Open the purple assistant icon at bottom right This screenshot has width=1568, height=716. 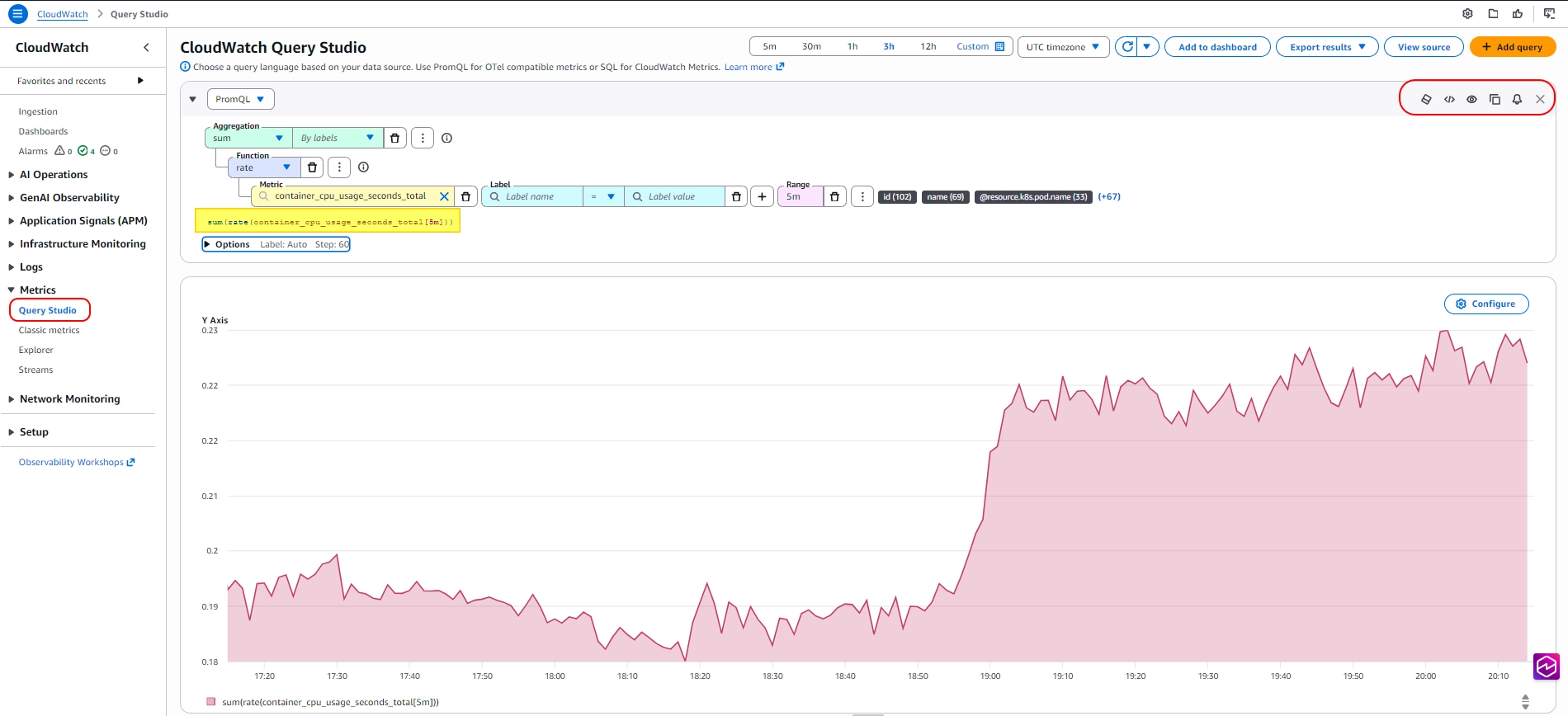point(1547,667)
